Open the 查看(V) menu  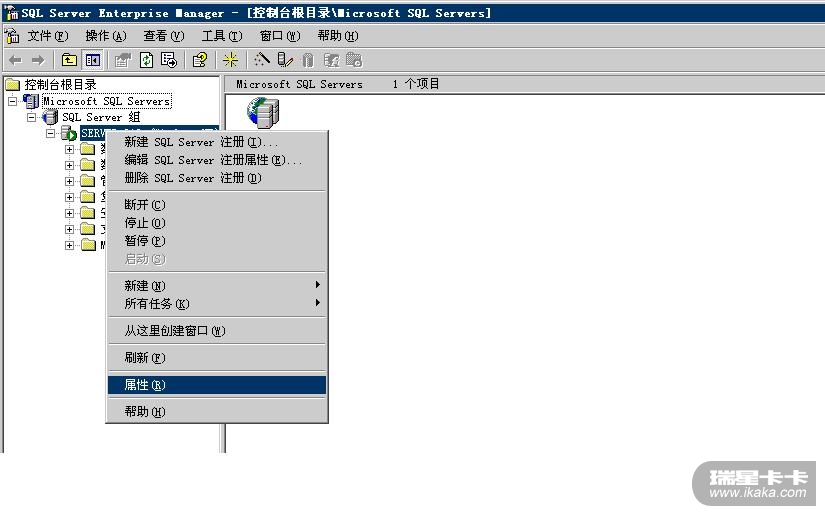164,36
